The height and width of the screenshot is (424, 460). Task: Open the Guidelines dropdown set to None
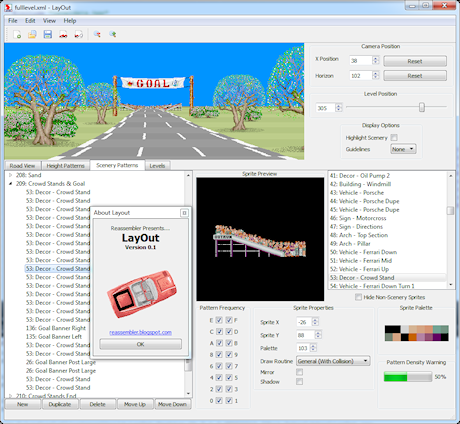(x=403, y=149)
